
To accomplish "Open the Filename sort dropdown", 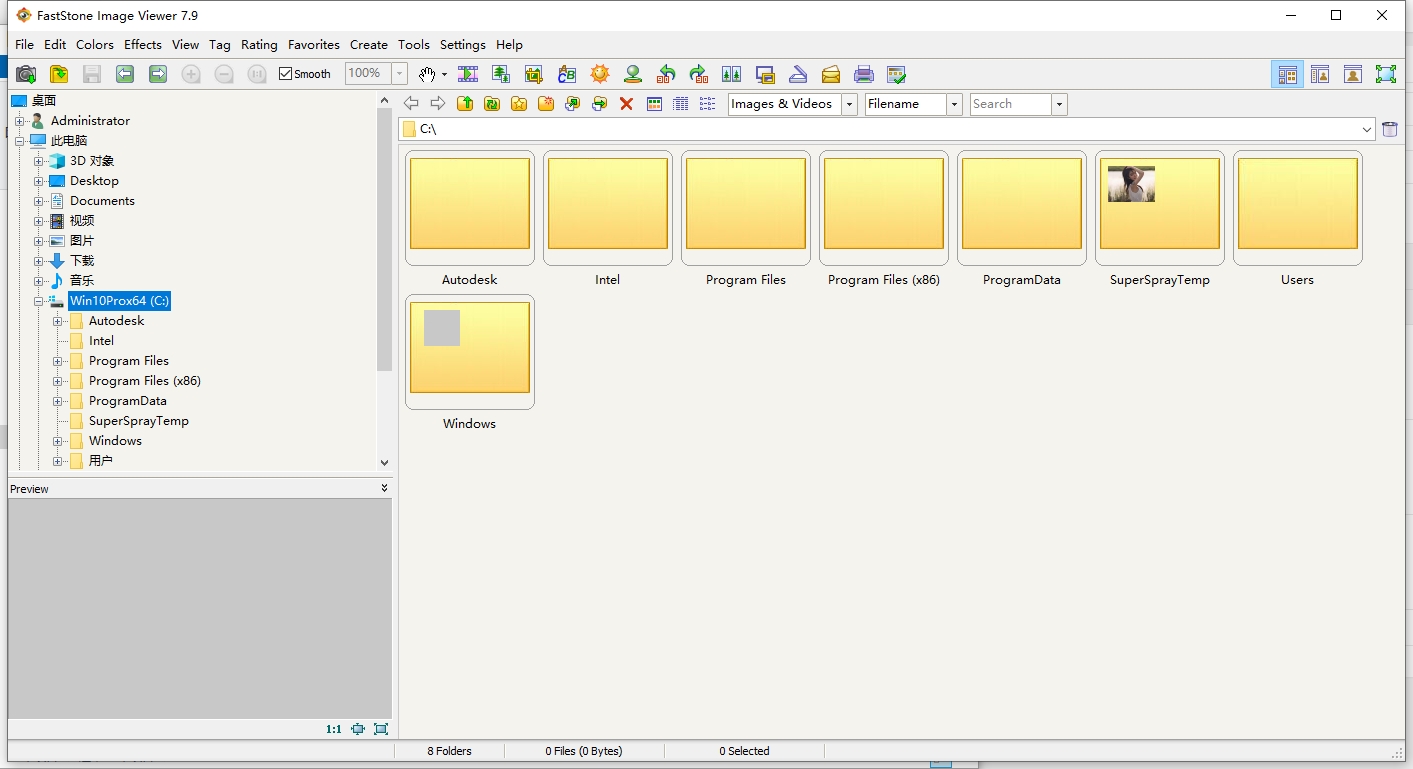I will click(x=953, y=103).
